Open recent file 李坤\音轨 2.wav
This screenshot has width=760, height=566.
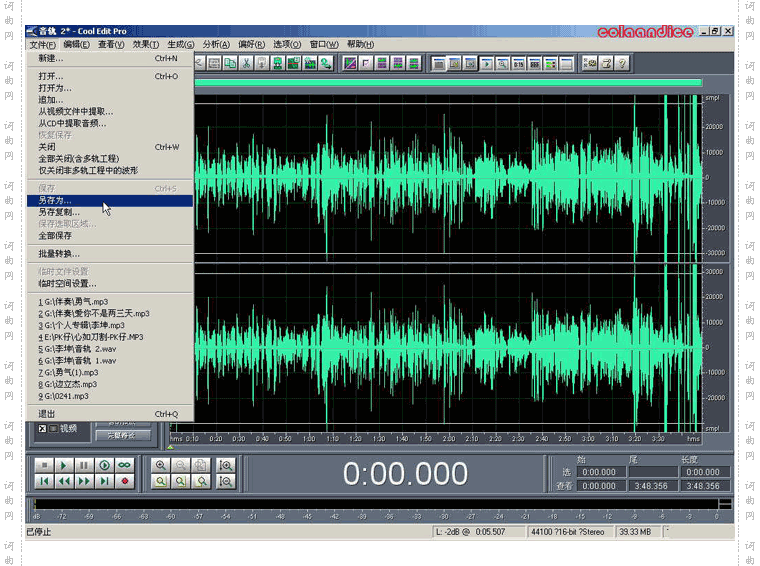pyautogui.click(x=110, y=349)
